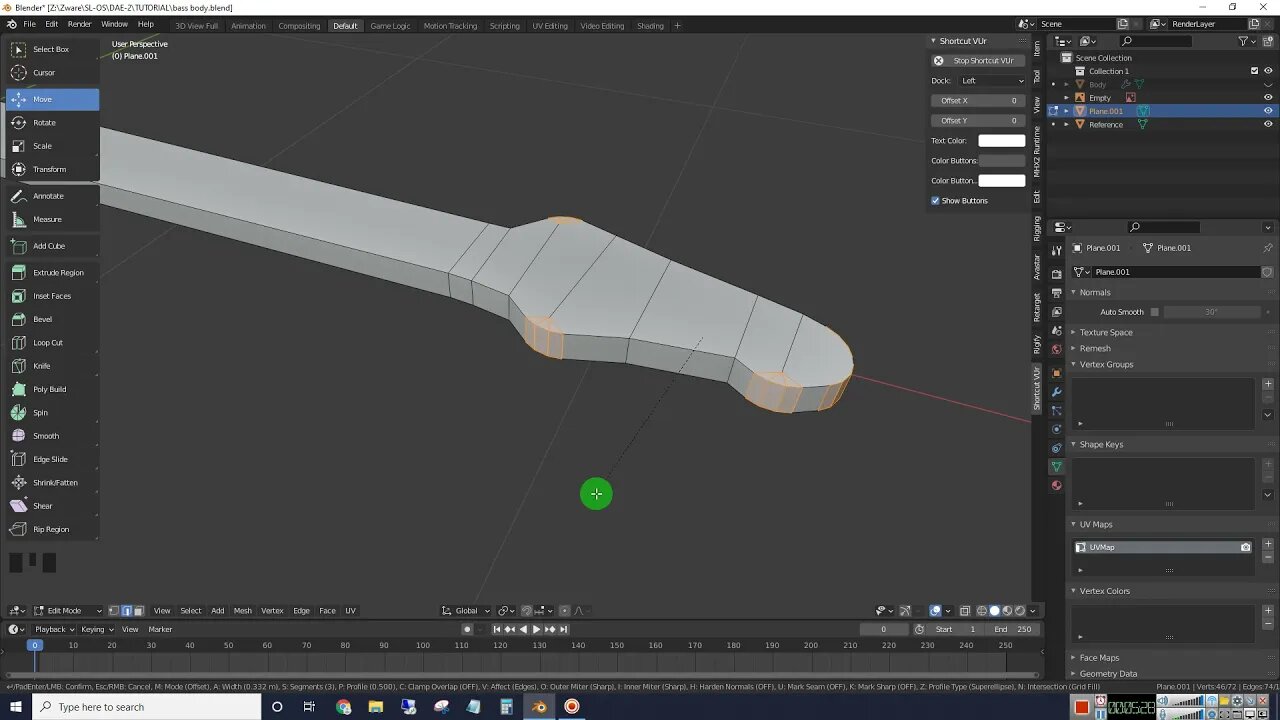Viewport: 1280px width, 720px height.
Task: Activate the Extrude Region tool
Action: (52, 272)
